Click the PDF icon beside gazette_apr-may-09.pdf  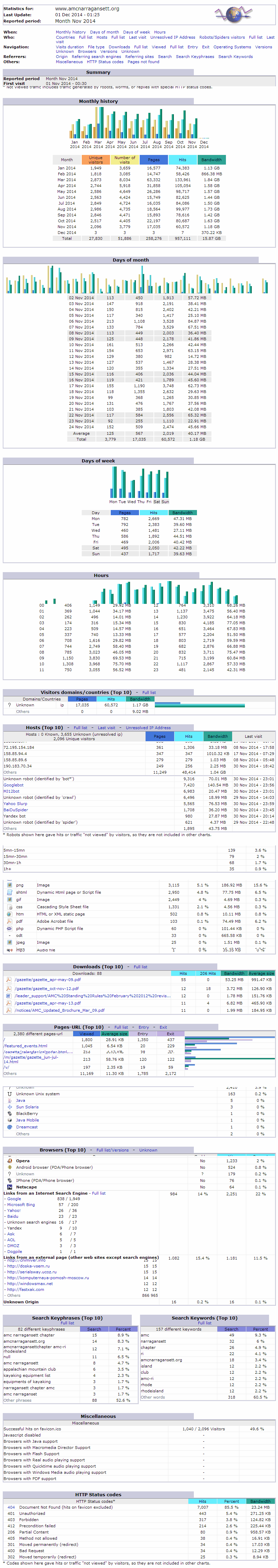[x=9, y=980]
